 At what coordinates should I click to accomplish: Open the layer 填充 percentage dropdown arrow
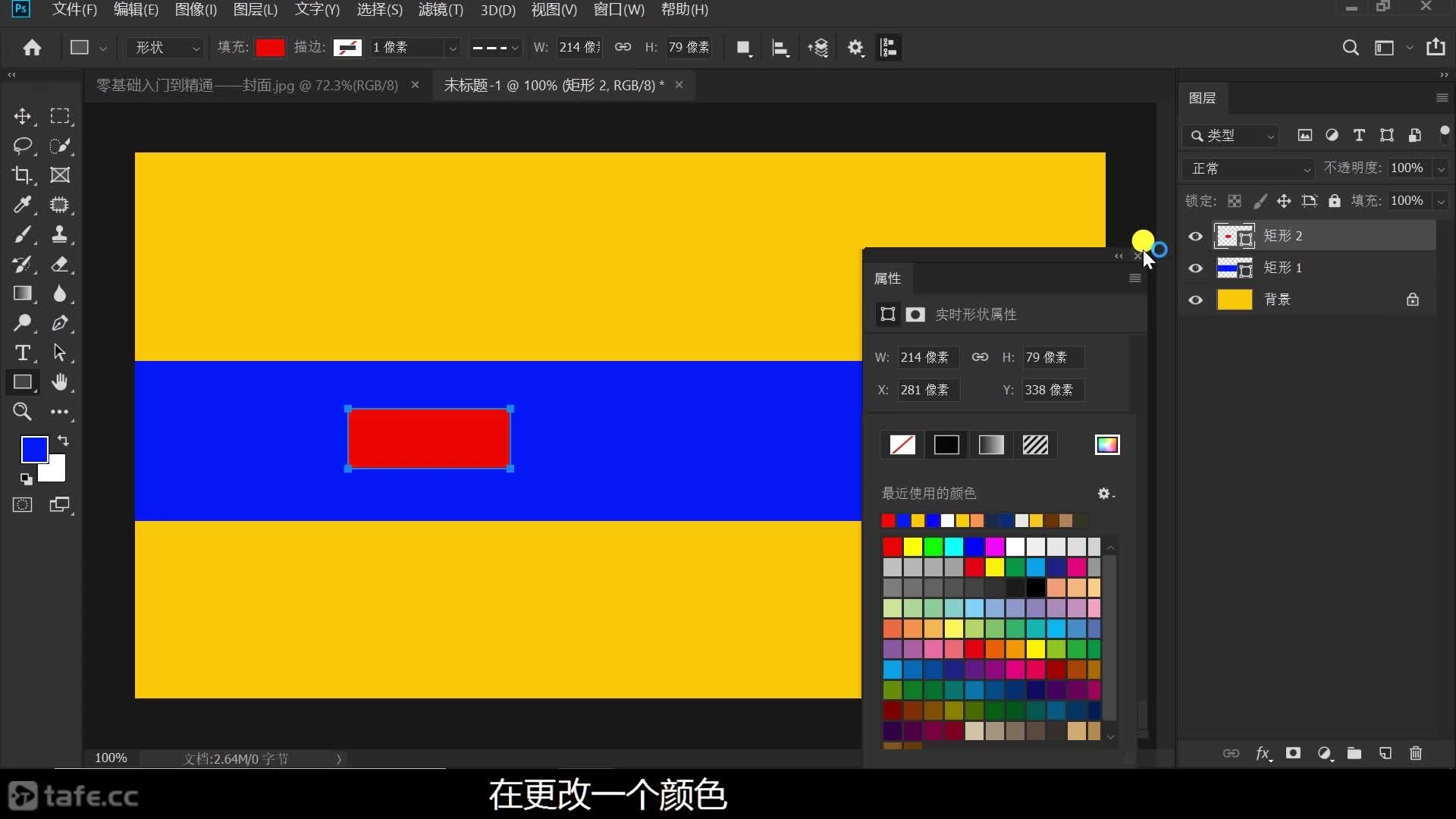click(x=1441, y=201)
